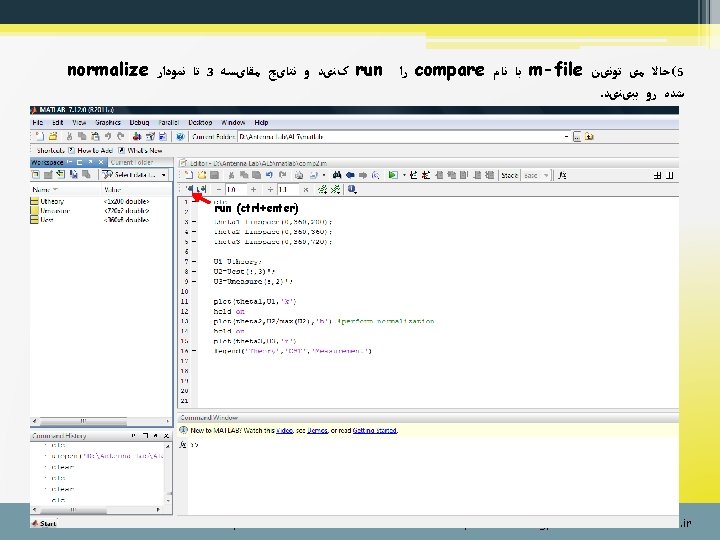Click the Video link in Command Window
720x540 pixels.
(284, 430)
